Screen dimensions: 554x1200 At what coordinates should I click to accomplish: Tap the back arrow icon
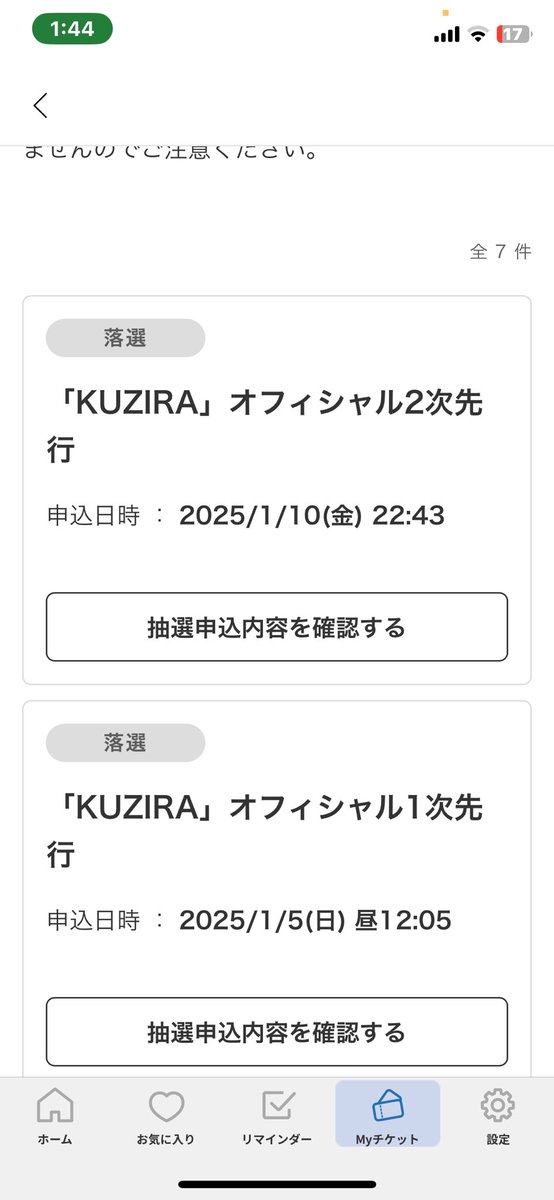pos(40,105)
